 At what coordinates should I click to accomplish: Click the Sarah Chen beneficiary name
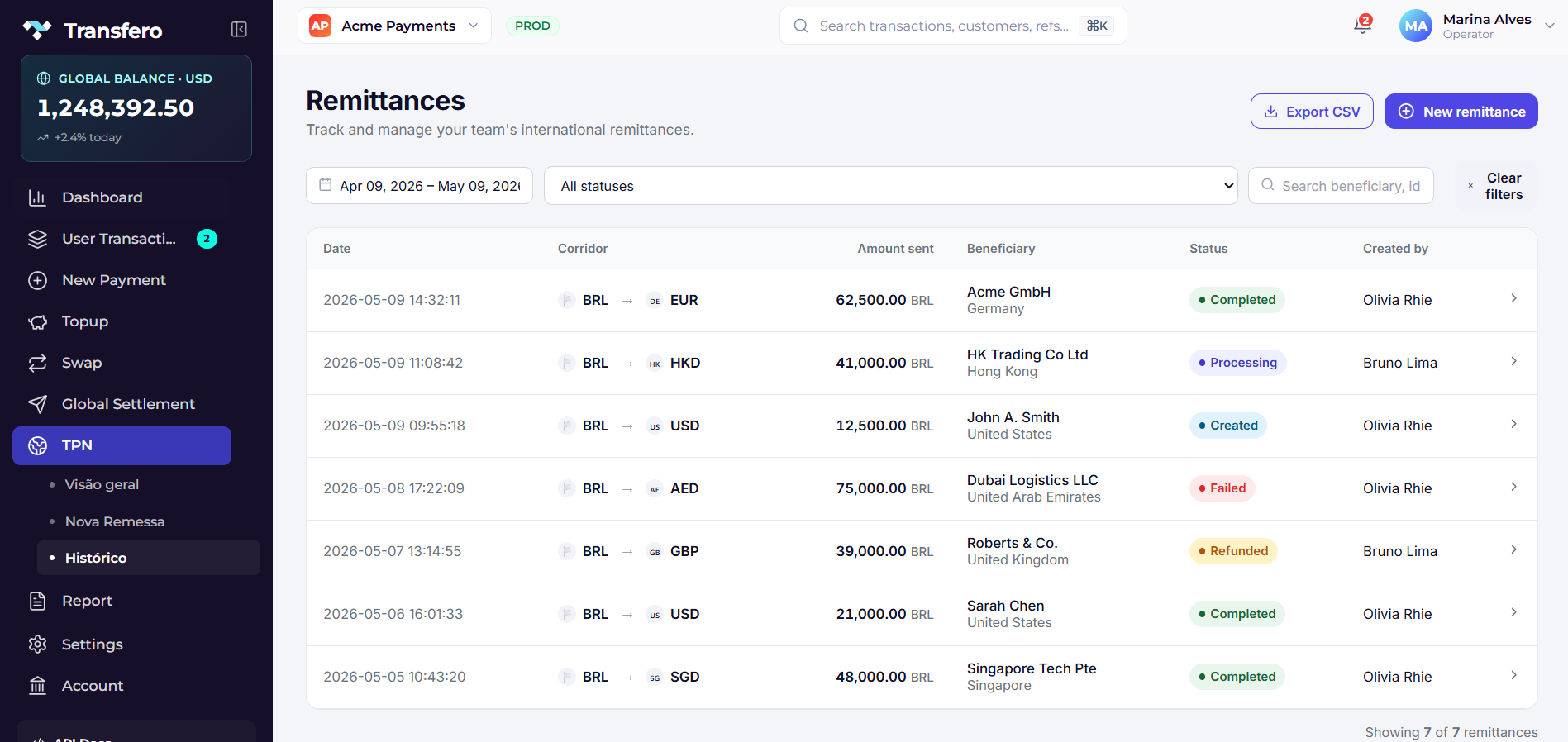click(1005, 606)
